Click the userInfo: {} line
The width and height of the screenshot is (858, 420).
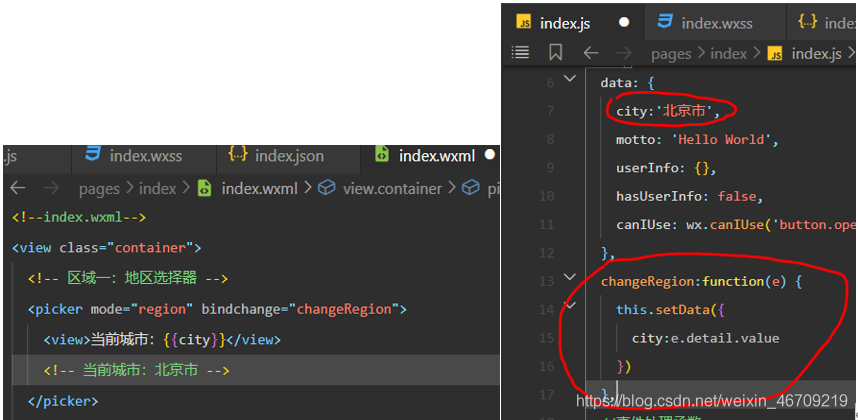pyautogui.click(x=666, y=168)
